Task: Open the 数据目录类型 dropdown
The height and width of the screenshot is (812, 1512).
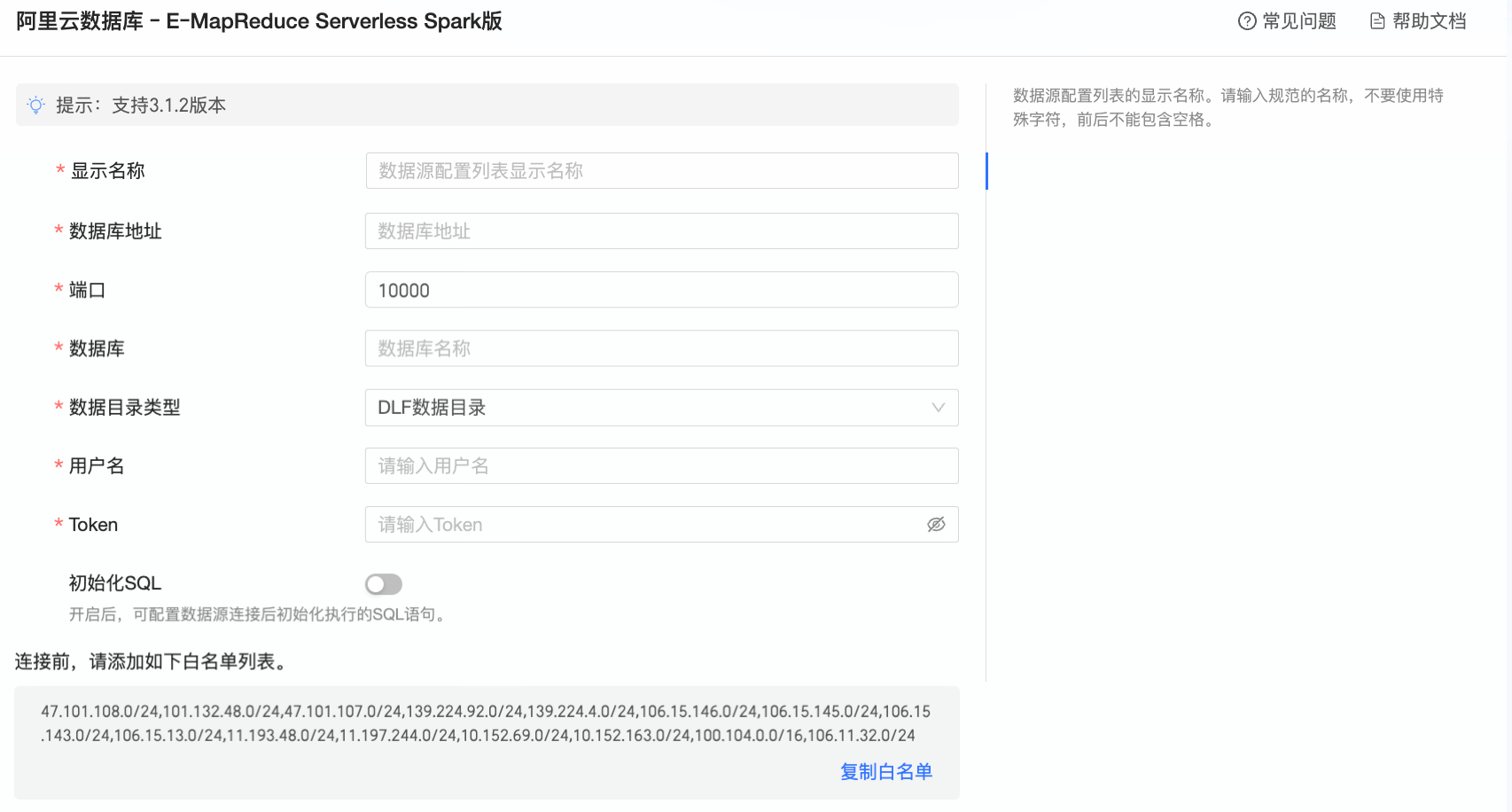Action: 662,408
